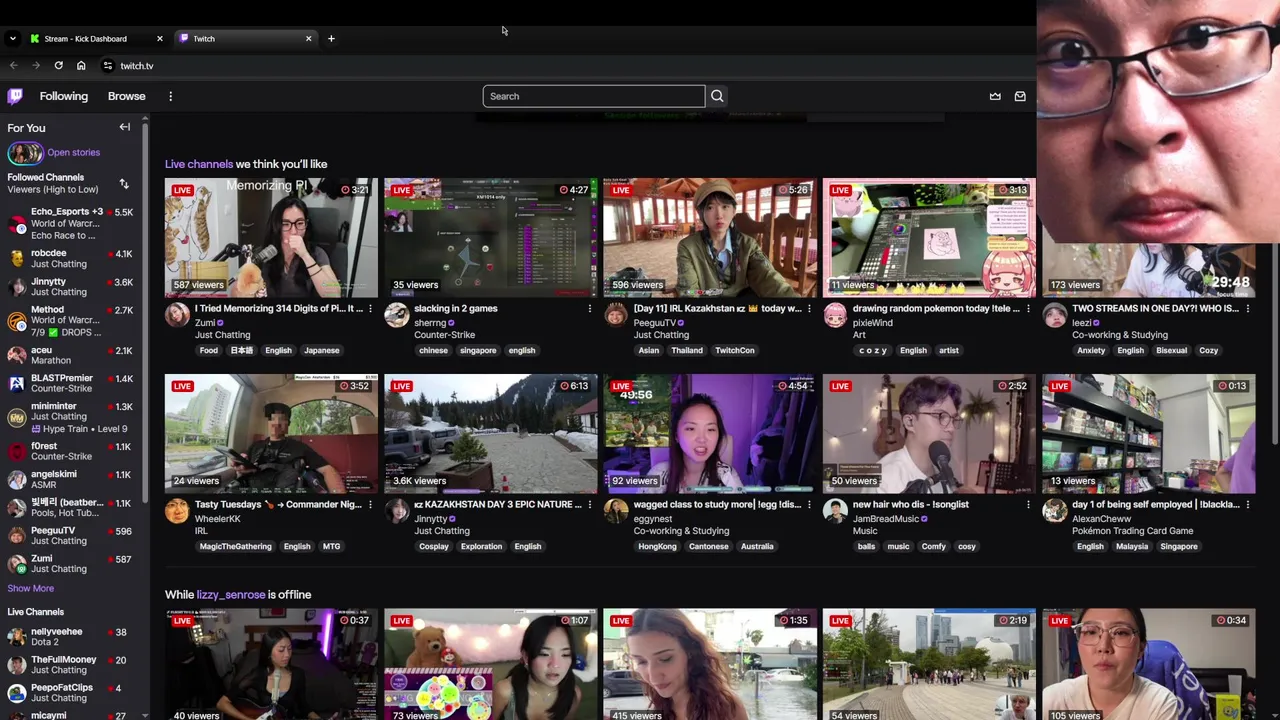Open the top nav three-dots More menu
1280x720 pixels.
[170, 96]
